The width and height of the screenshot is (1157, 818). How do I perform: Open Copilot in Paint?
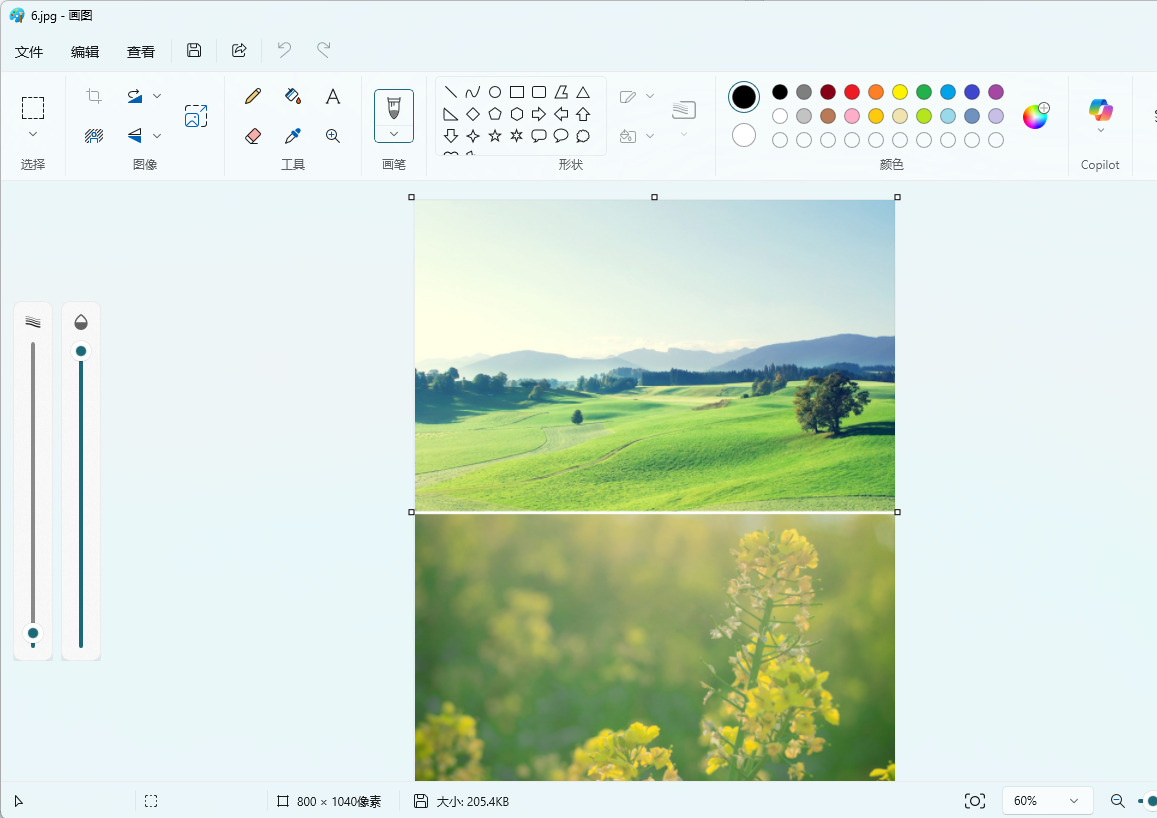coord(1100,110)
